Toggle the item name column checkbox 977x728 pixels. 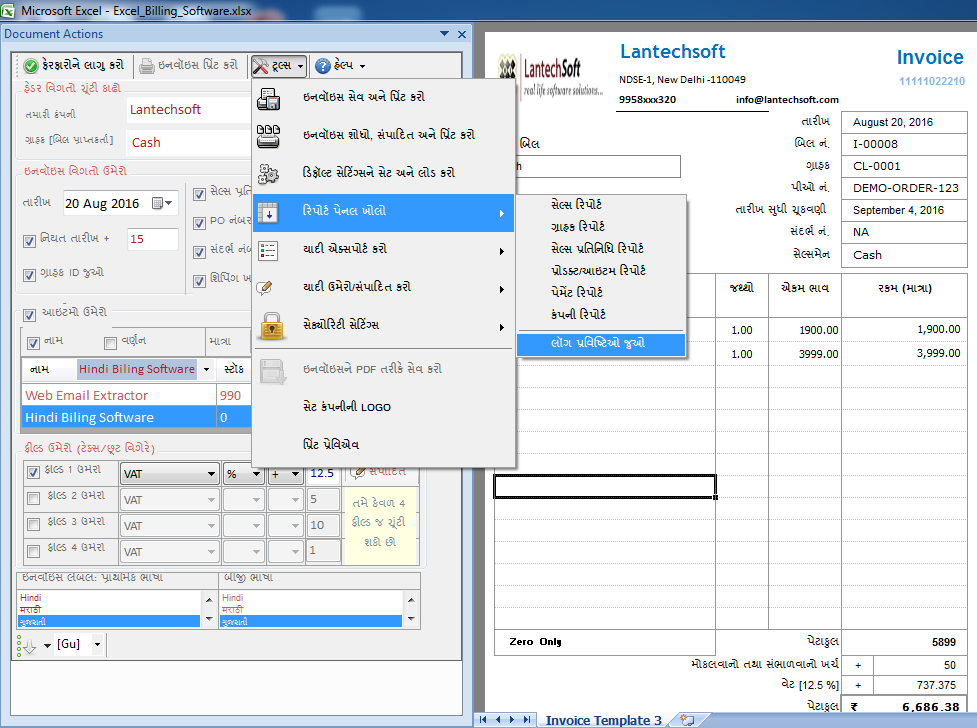click(x=34, y=343)
